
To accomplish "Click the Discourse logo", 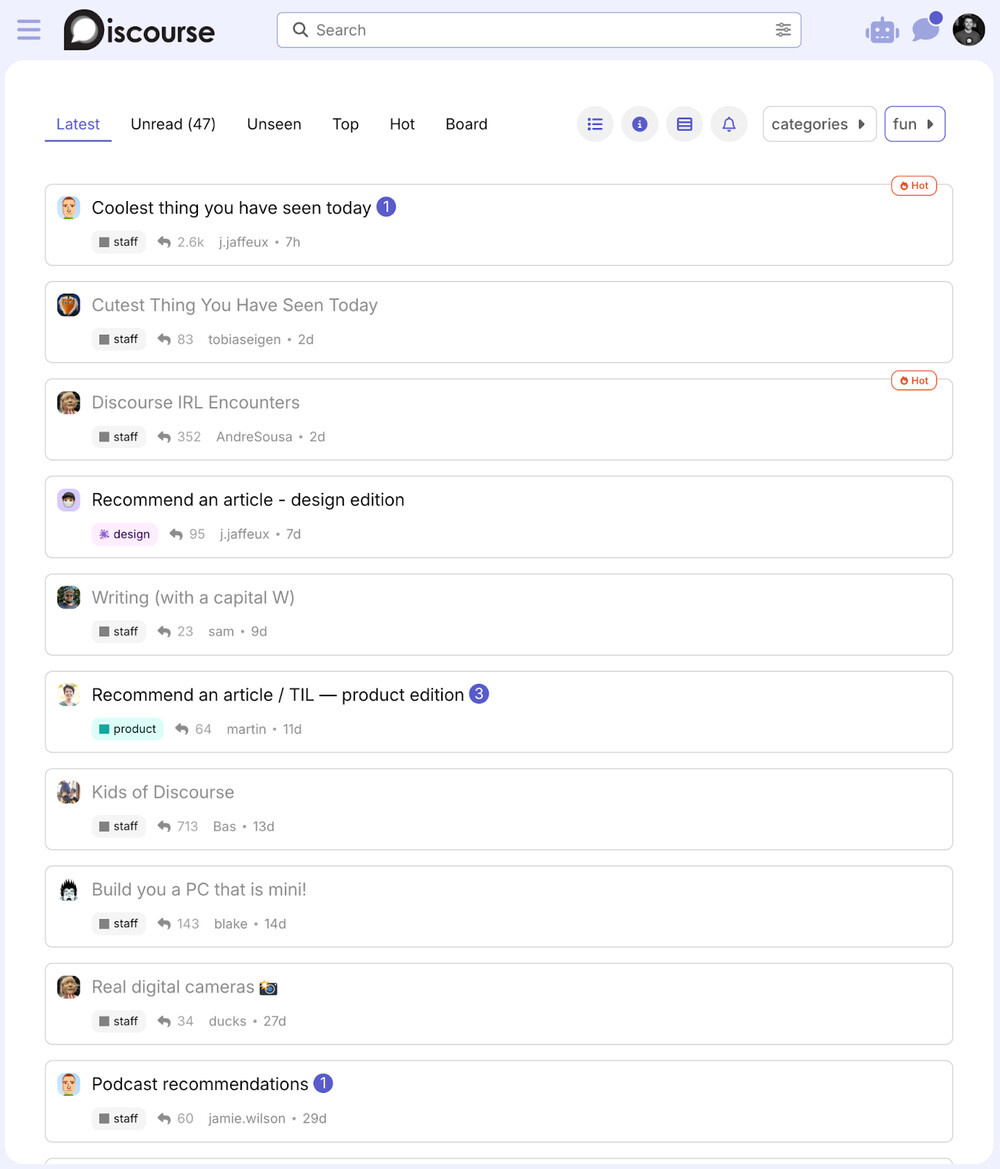I will [x=139, y=30].
